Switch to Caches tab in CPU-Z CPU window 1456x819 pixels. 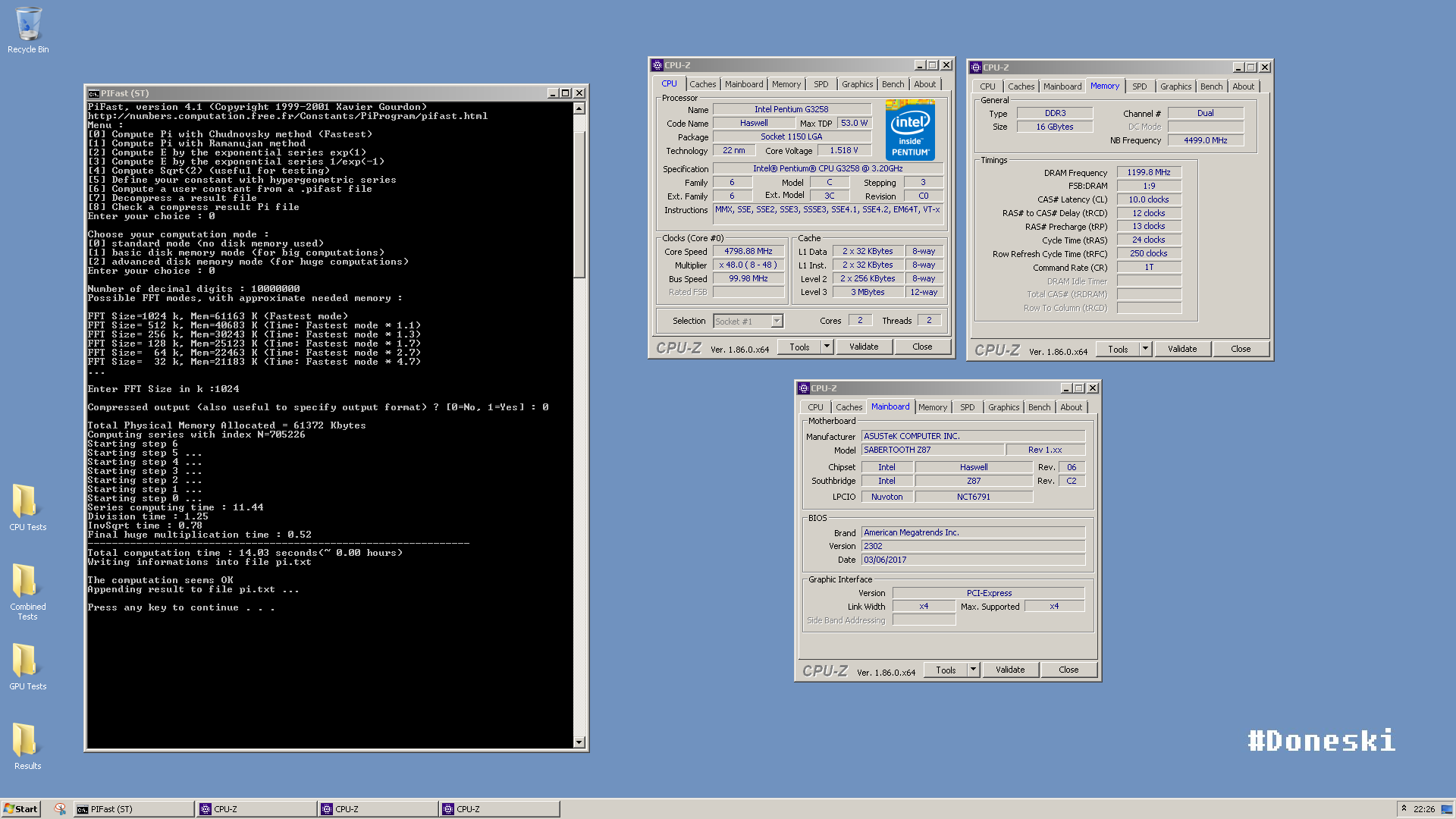pyautogui.click(x=702, y=84)
